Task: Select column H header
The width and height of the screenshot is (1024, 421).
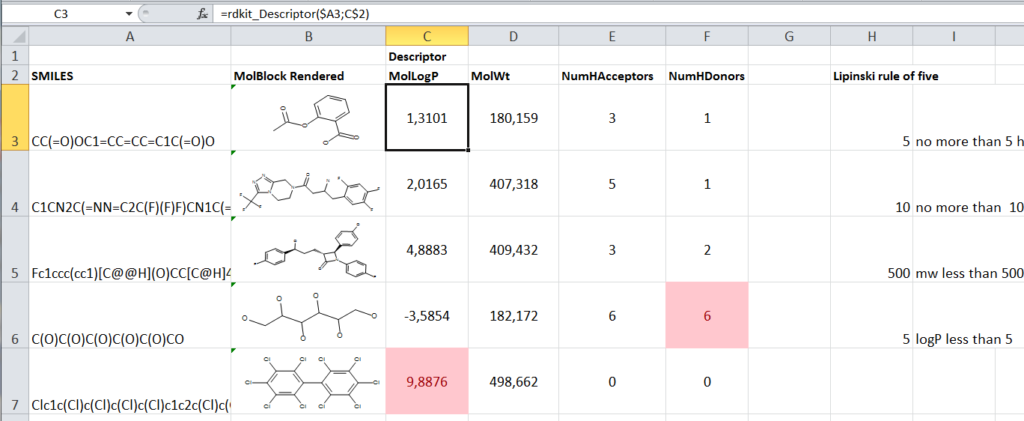Action: tap(871, 37)
